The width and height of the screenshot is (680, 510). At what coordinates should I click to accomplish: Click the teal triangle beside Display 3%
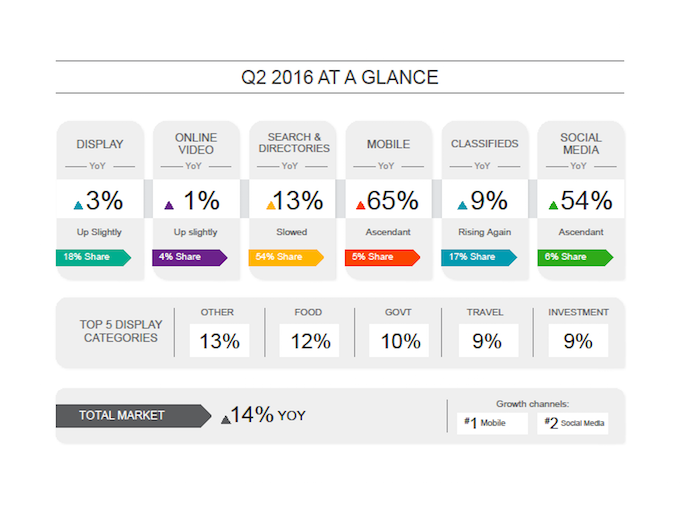click(78, 206)
